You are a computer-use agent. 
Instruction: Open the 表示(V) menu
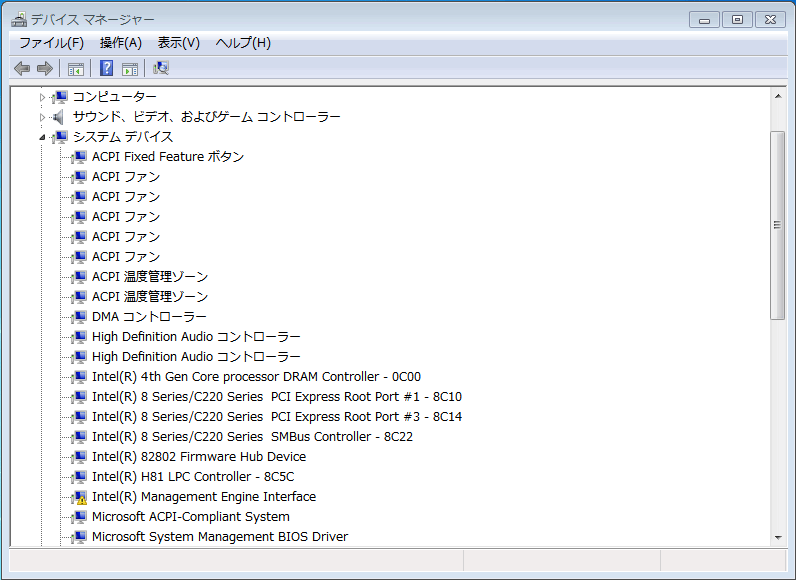click(x=179, y=43)
